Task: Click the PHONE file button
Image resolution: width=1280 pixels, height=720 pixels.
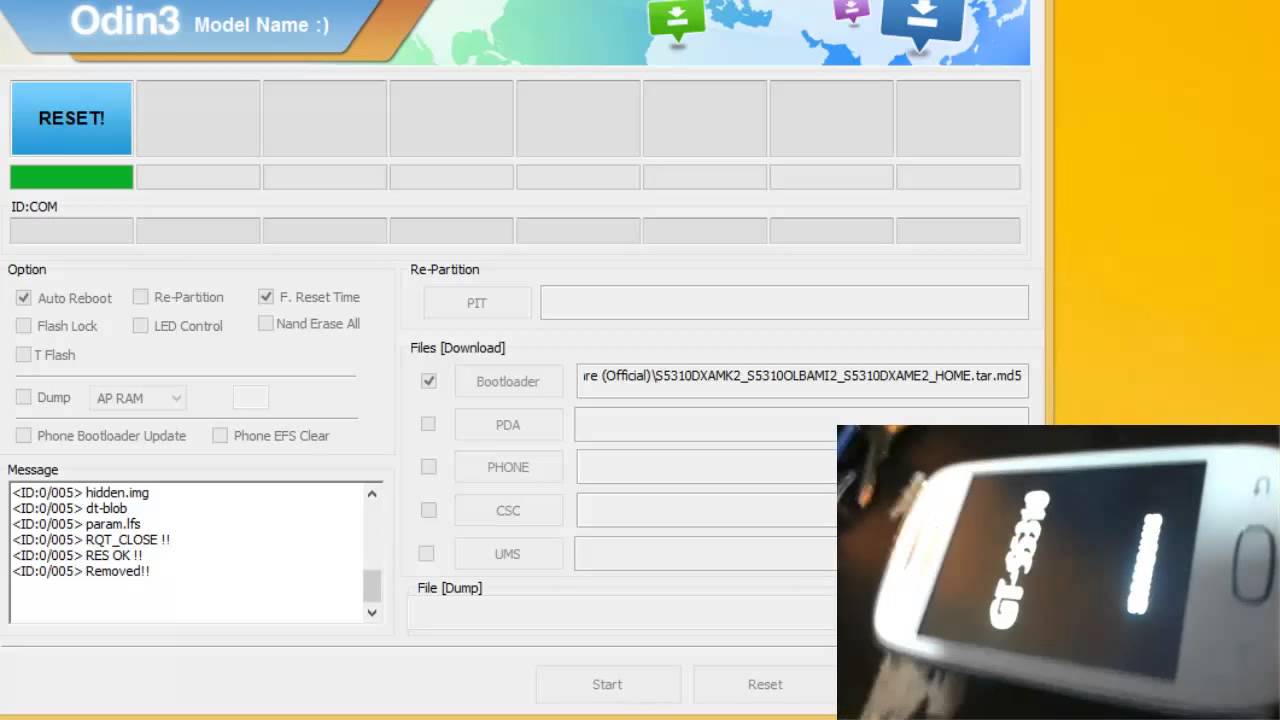Action: coord(508,467)
